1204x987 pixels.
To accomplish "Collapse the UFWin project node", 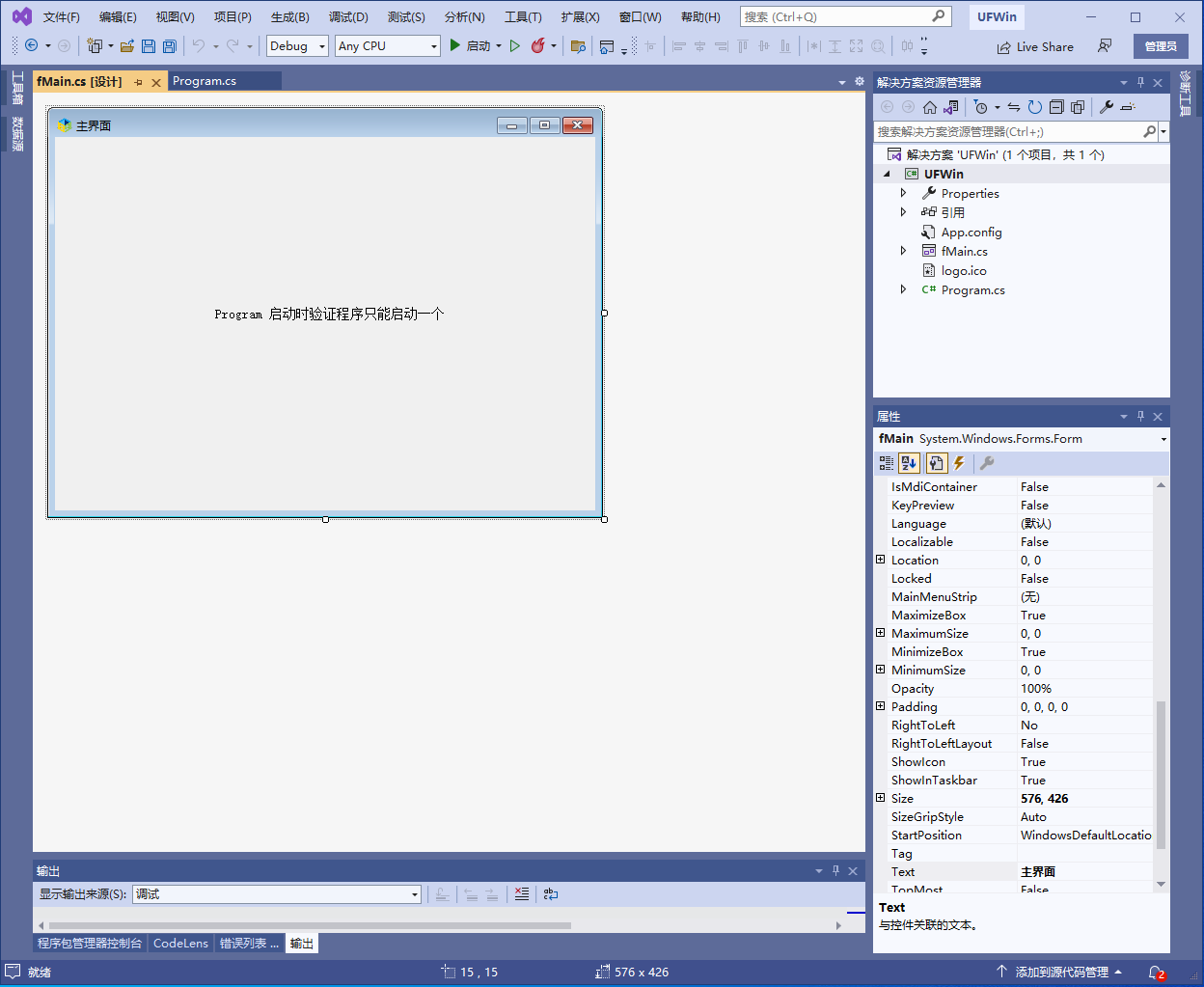I will point(887,174).
